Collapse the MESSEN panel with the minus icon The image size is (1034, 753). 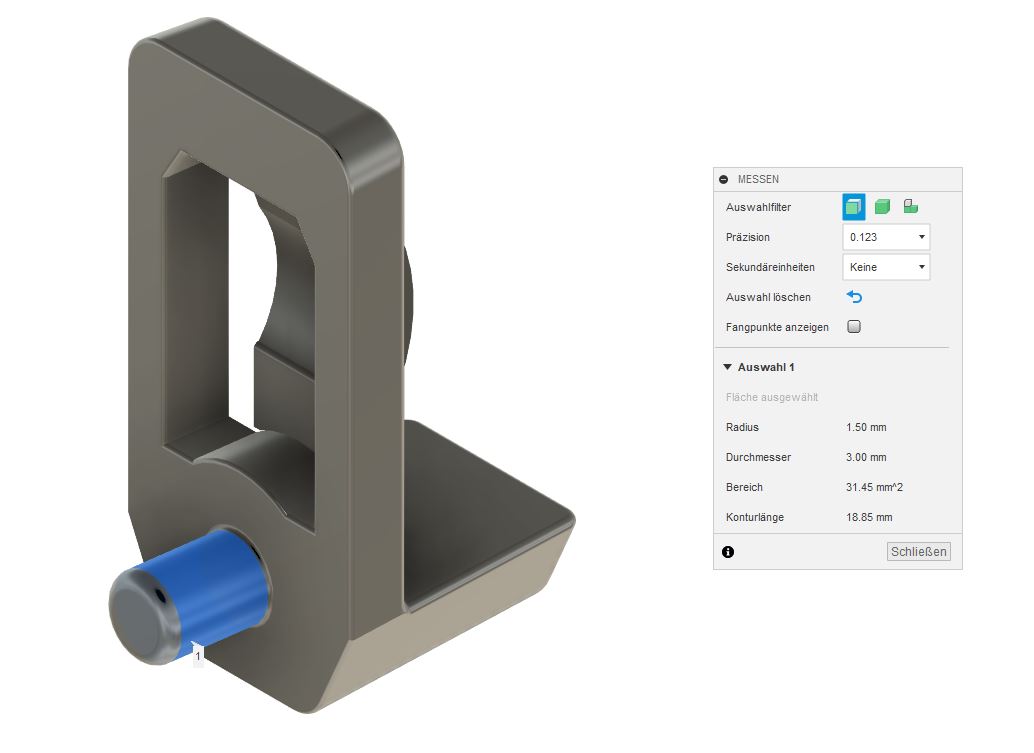(x=723, y=179)
